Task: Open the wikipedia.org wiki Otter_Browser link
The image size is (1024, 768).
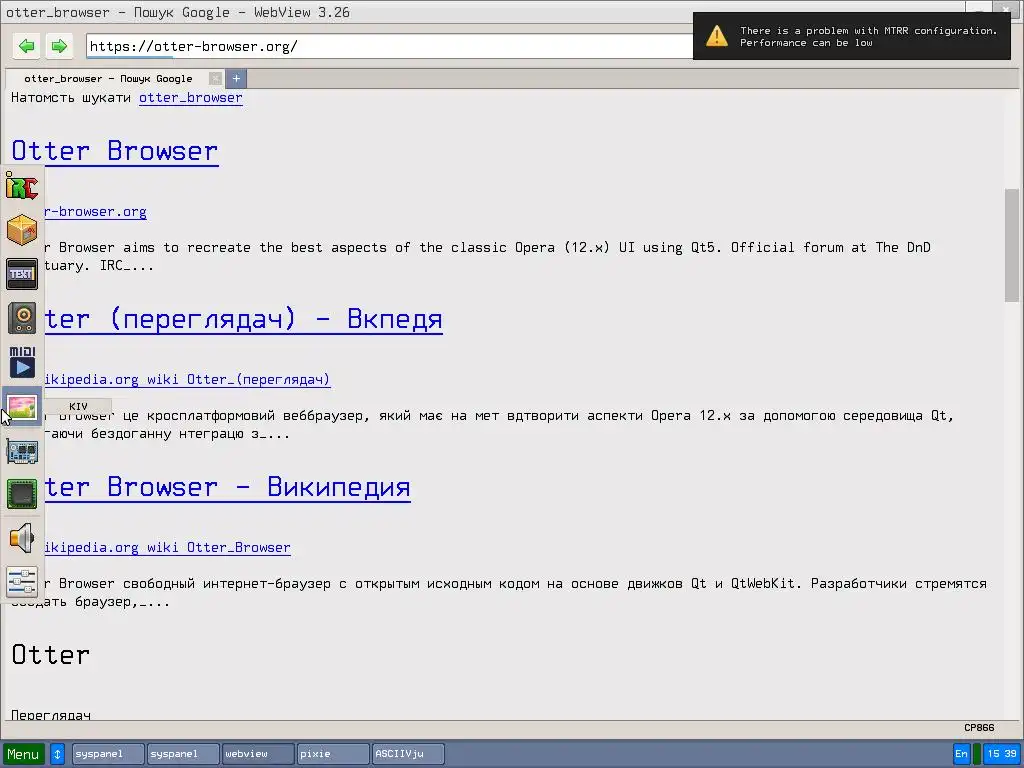Action: point(167,547)
